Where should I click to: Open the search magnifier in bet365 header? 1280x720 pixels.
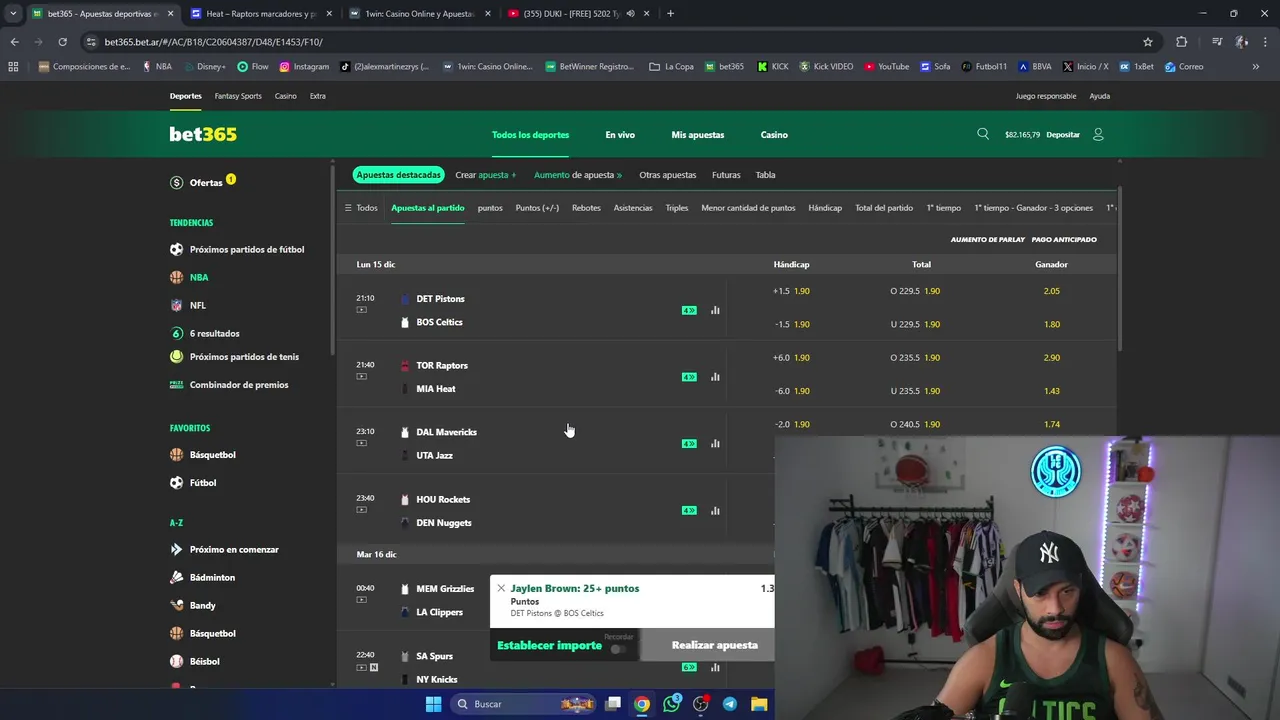coord(983,134)
